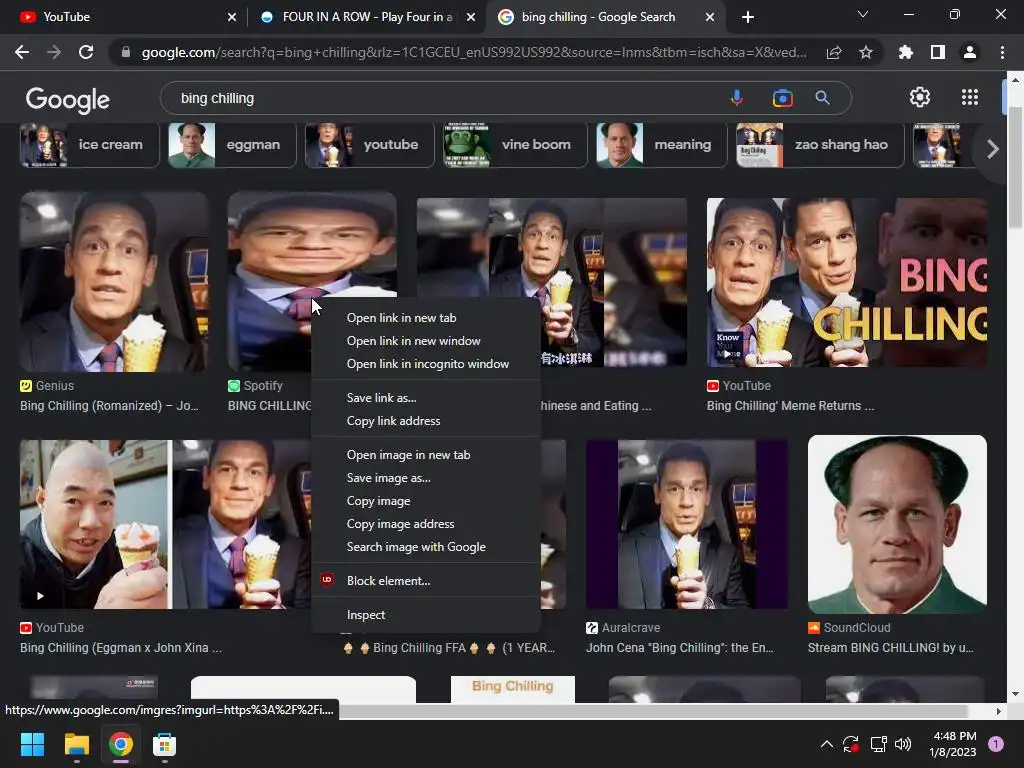
Task: Open the Genius Bing Chilling (Romanized) image
Action: coord(114,281)
